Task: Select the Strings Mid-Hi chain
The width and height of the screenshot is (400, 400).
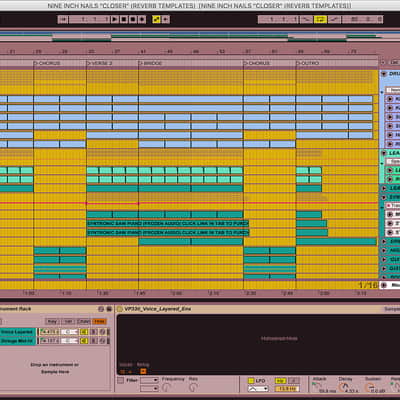Action: pos(17,341)
